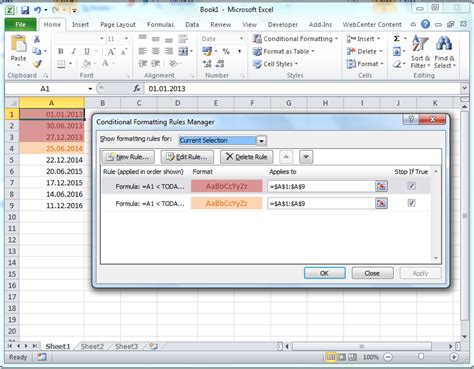The height and width of the screenshot is (369, 474).
Task: Switch to the Data tab
Action: click(x=192, y=25)
